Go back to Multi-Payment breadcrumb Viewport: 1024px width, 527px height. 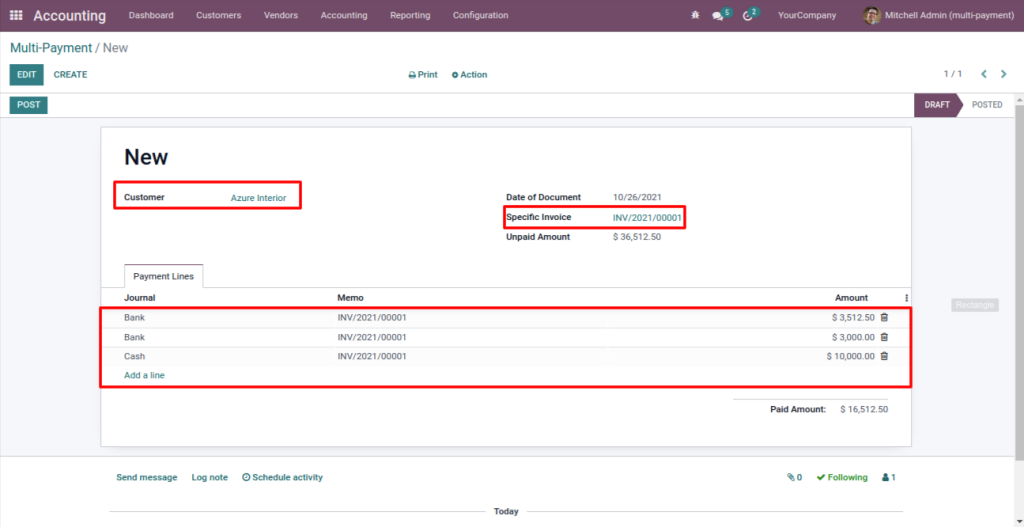(51, 48)
